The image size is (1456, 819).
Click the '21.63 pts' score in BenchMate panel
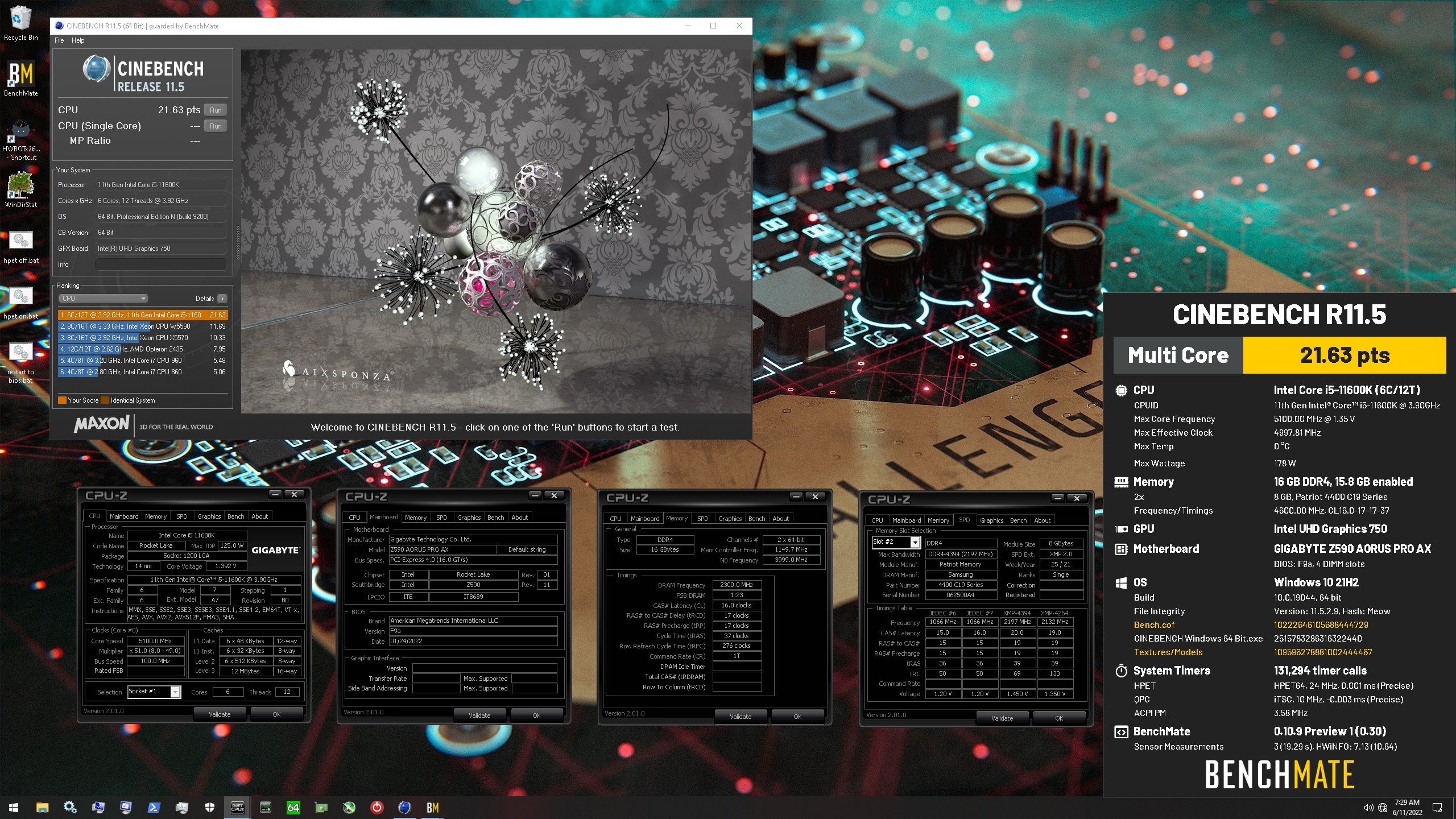(x=1345, y=355)
